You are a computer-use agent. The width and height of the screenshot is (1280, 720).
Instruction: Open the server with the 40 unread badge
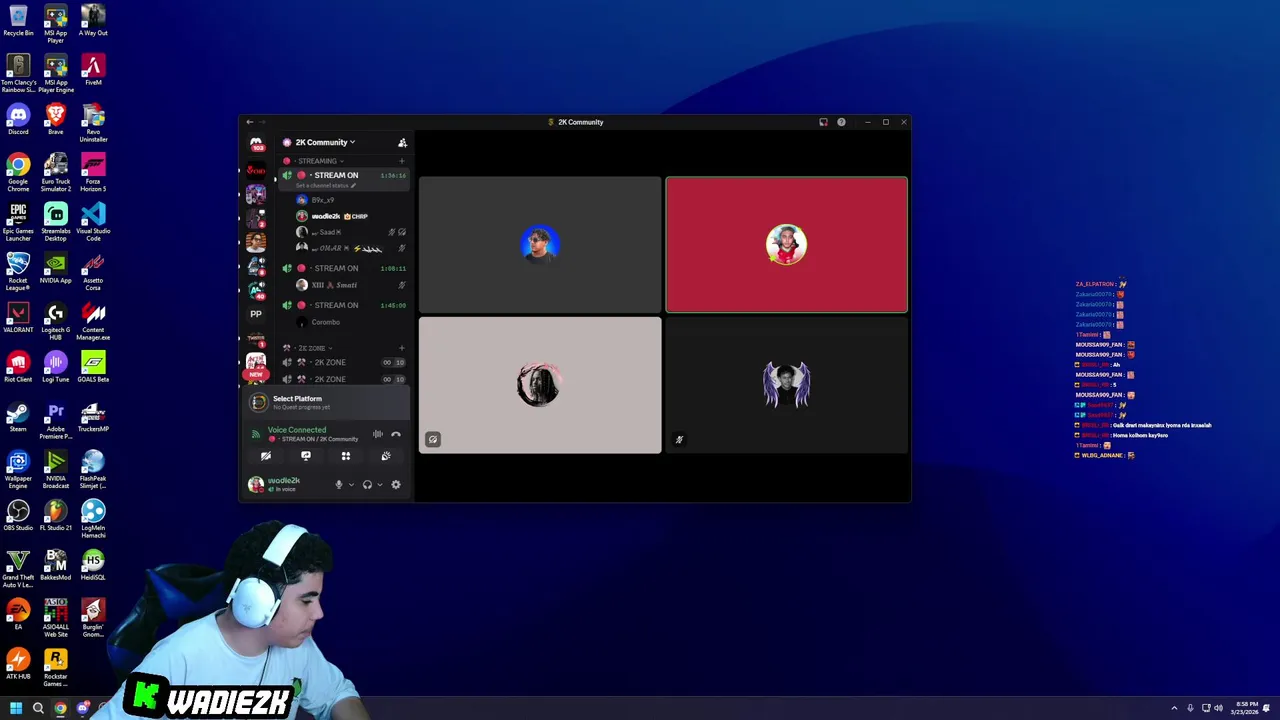[256, 290]
